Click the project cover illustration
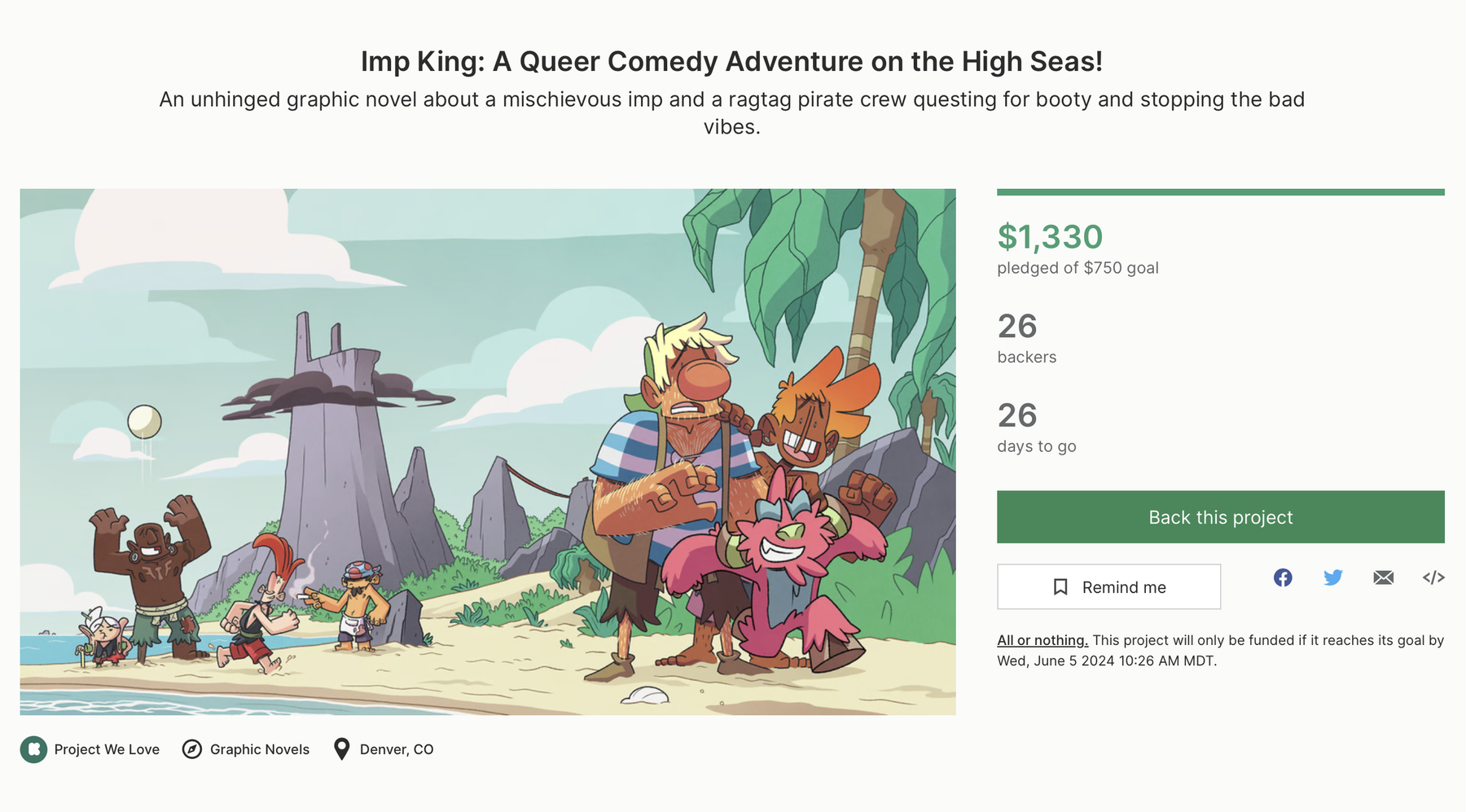Image resolution: width=1466 pixels, height=812 pixels. (x=489, y=451)
